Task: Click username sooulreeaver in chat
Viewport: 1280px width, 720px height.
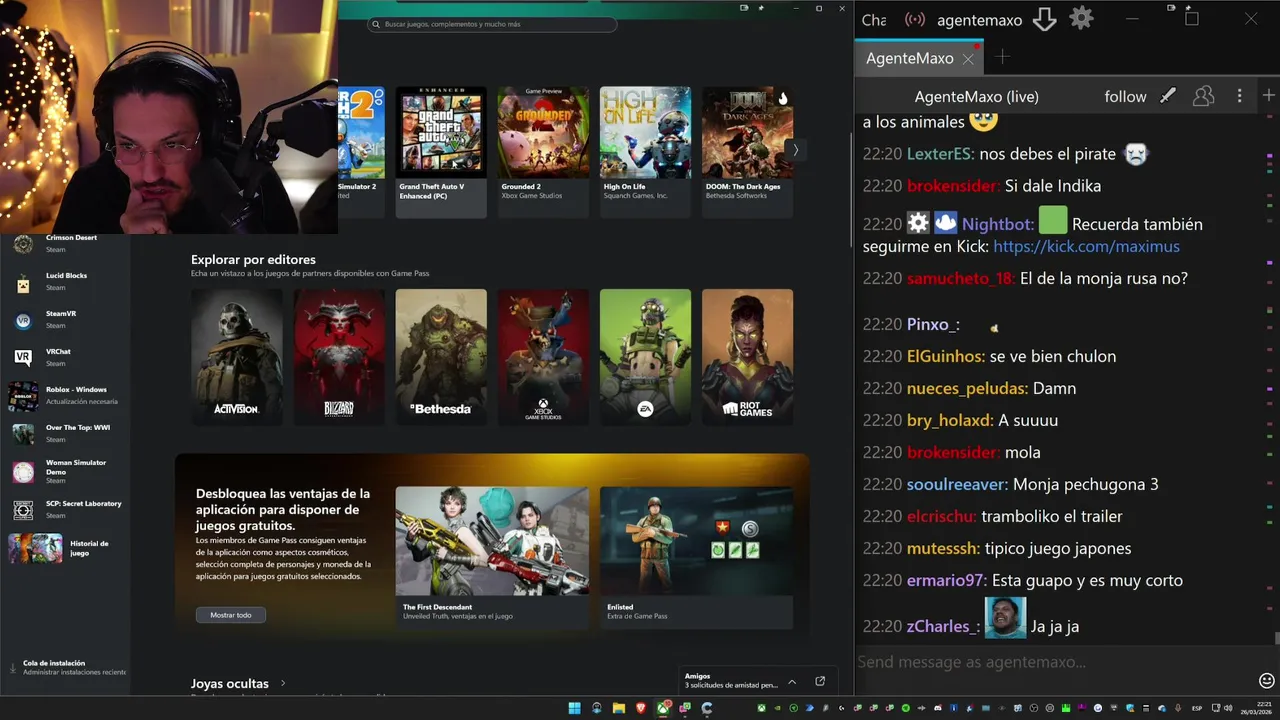Action: coord(957,484)
